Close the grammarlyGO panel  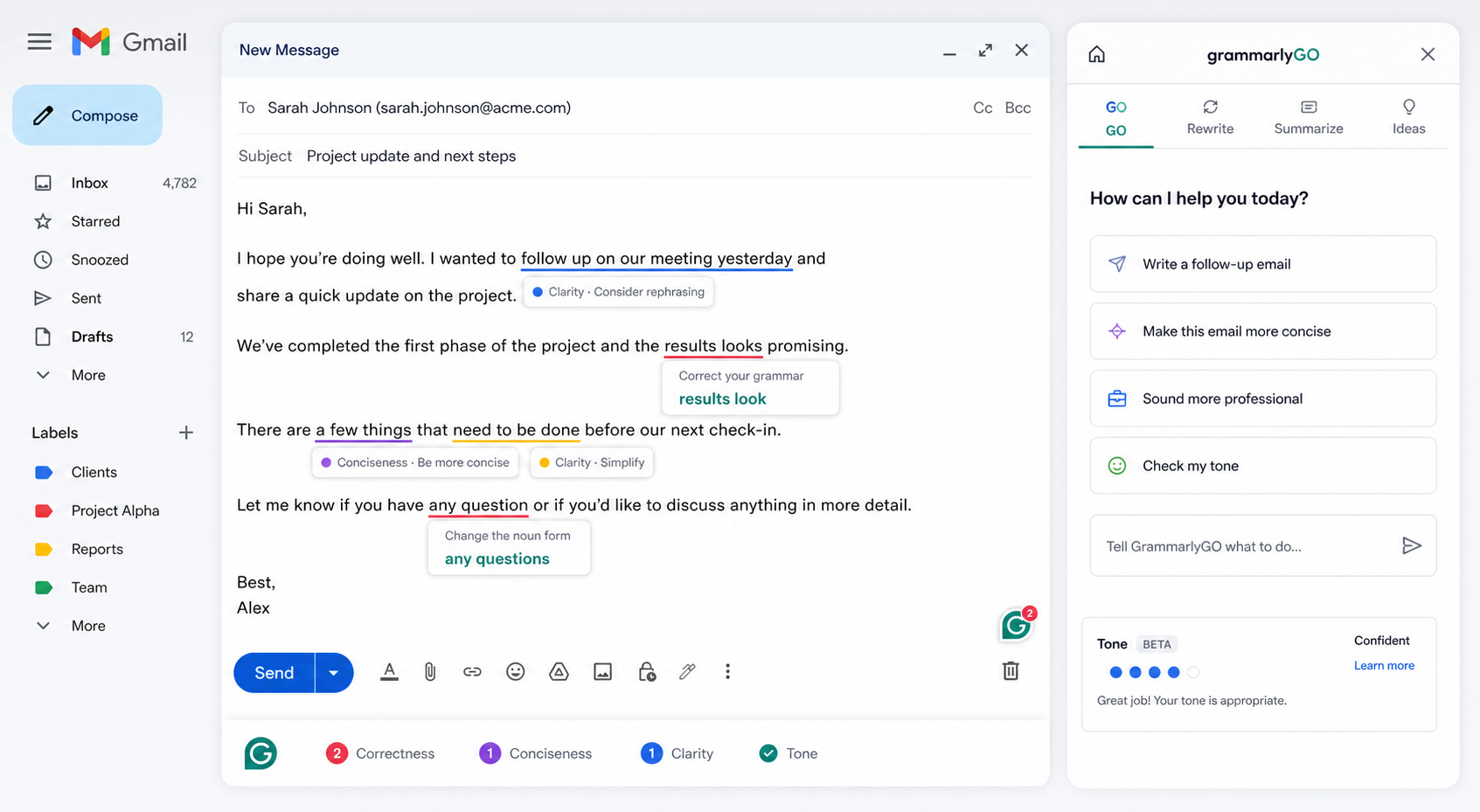[1428, 54]
